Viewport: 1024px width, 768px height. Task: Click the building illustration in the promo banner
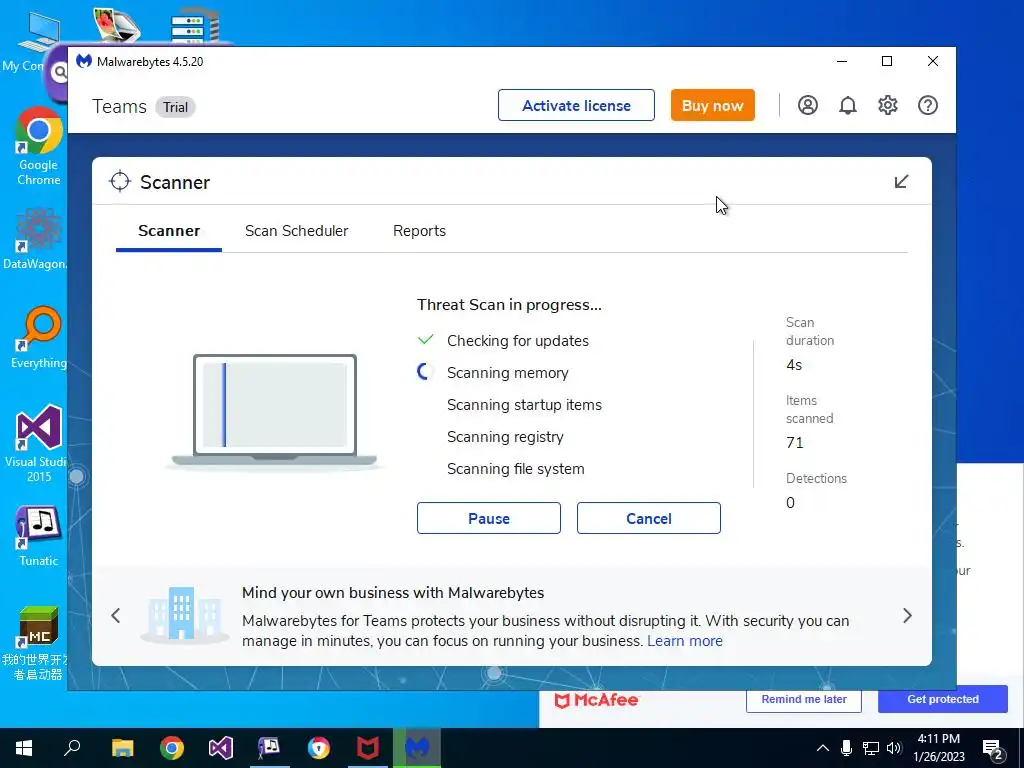[x=183, y=615]
